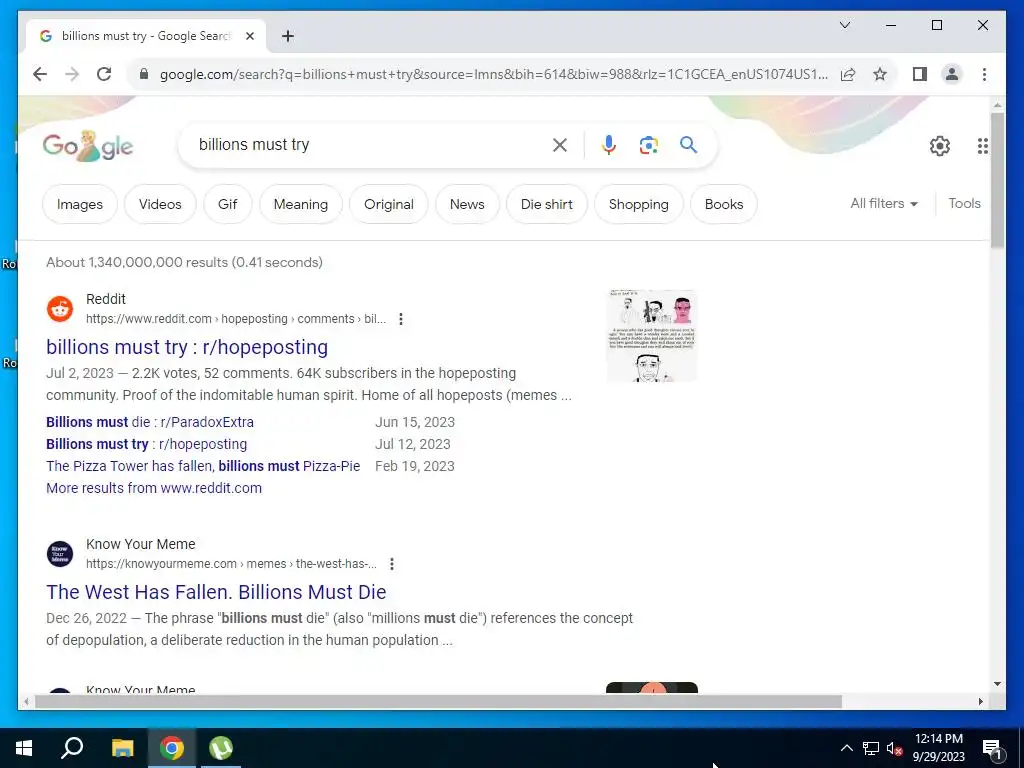Switch to Books results
Image resolution: width=1024 pixels, height=768 pixels.
[724, 204]
